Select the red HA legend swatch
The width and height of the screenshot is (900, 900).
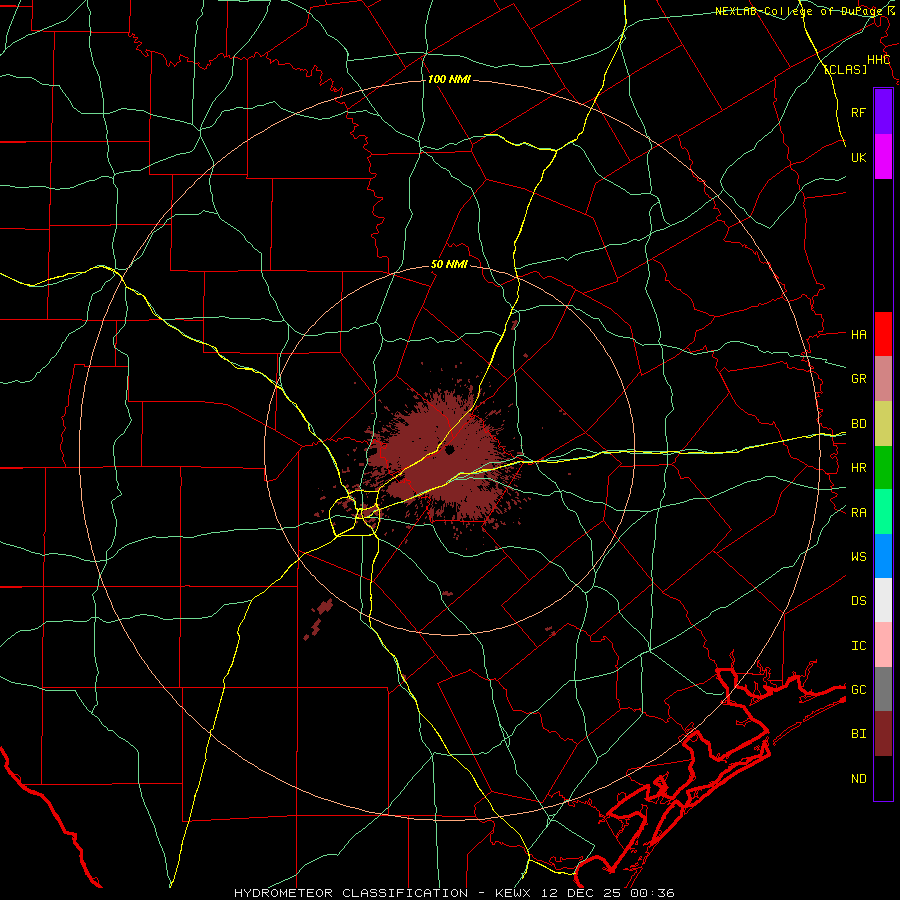coord(883,334)
